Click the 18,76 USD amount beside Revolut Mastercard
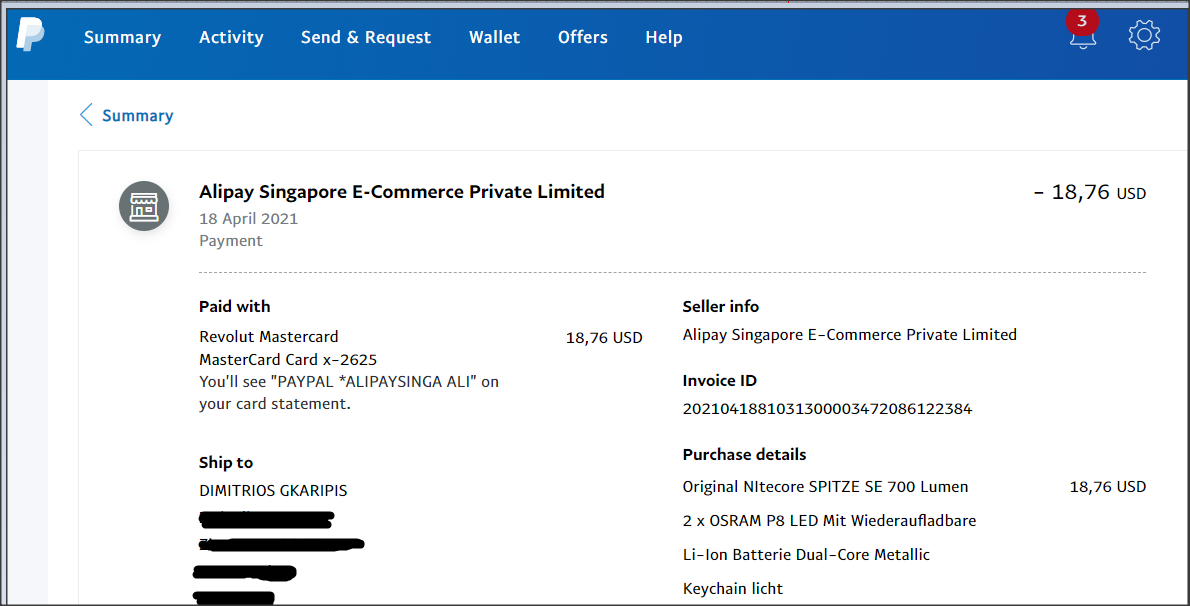Screen dimensions: 1190x606 604,337
